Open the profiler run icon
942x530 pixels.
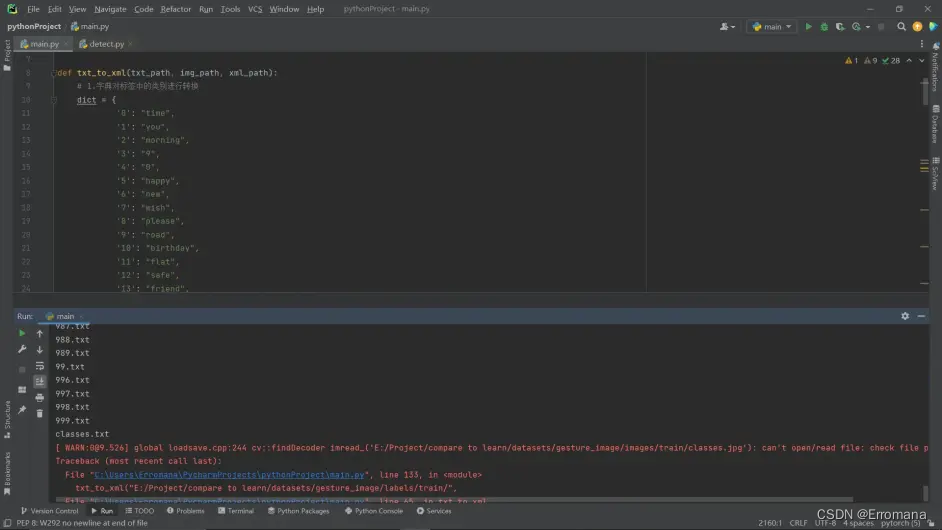pyautogui.click(x=856, y=26)
